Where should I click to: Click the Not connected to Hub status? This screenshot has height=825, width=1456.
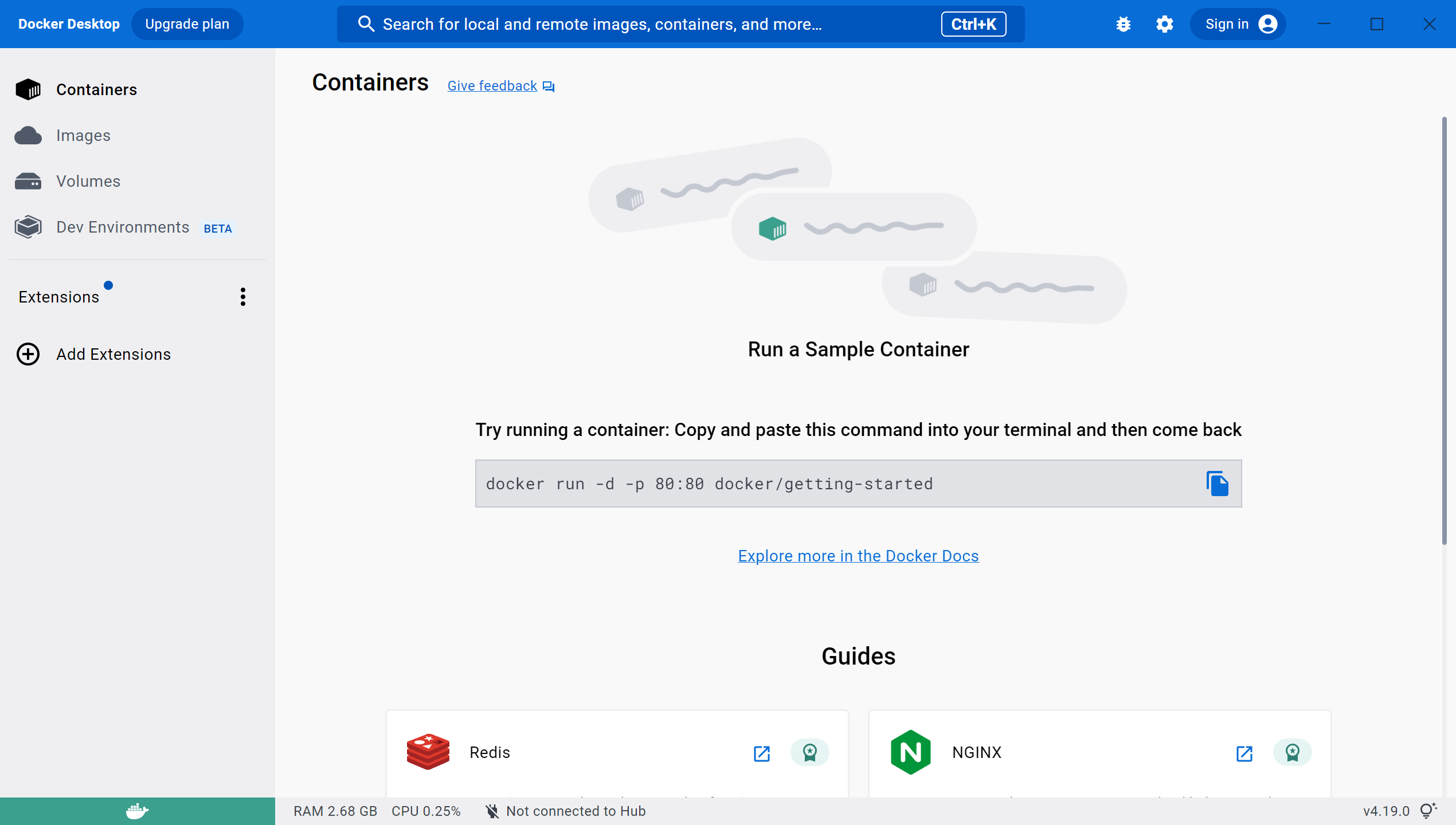tap(576, 811)
